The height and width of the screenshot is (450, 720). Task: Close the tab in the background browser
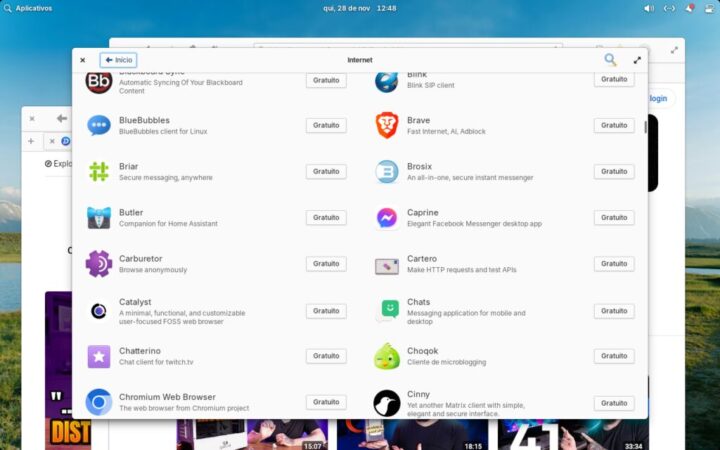52,141
